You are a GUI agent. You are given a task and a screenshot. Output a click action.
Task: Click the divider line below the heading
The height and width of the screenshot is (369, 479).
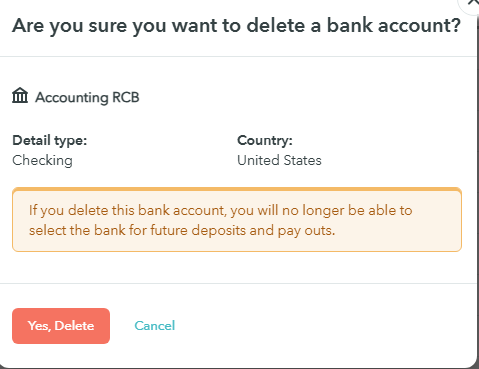click(x=238, y=57)
